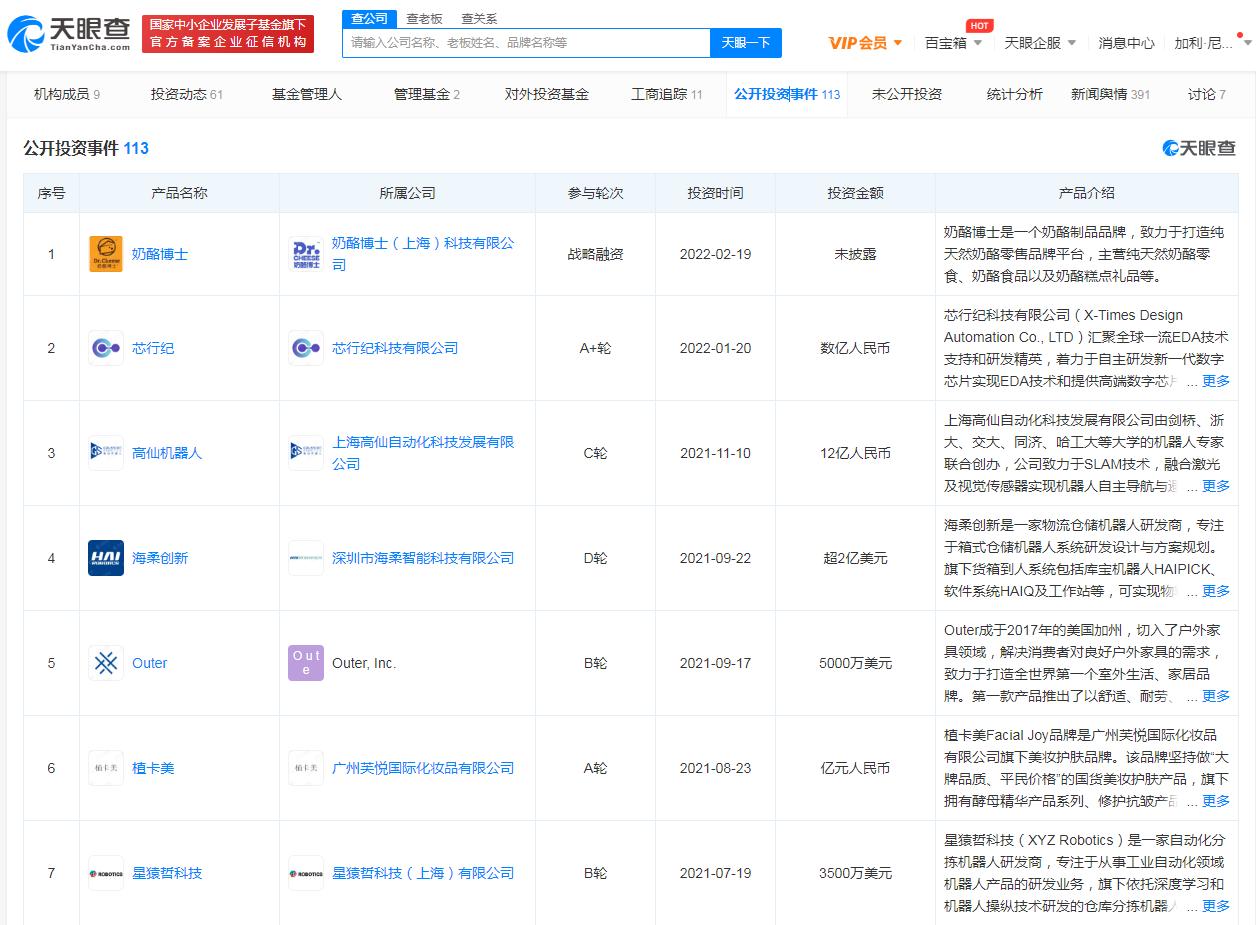Open the 投资动态 tab
Image resolution: width=1256 pixels, height=925 pixels.
(x=187, y=94)
